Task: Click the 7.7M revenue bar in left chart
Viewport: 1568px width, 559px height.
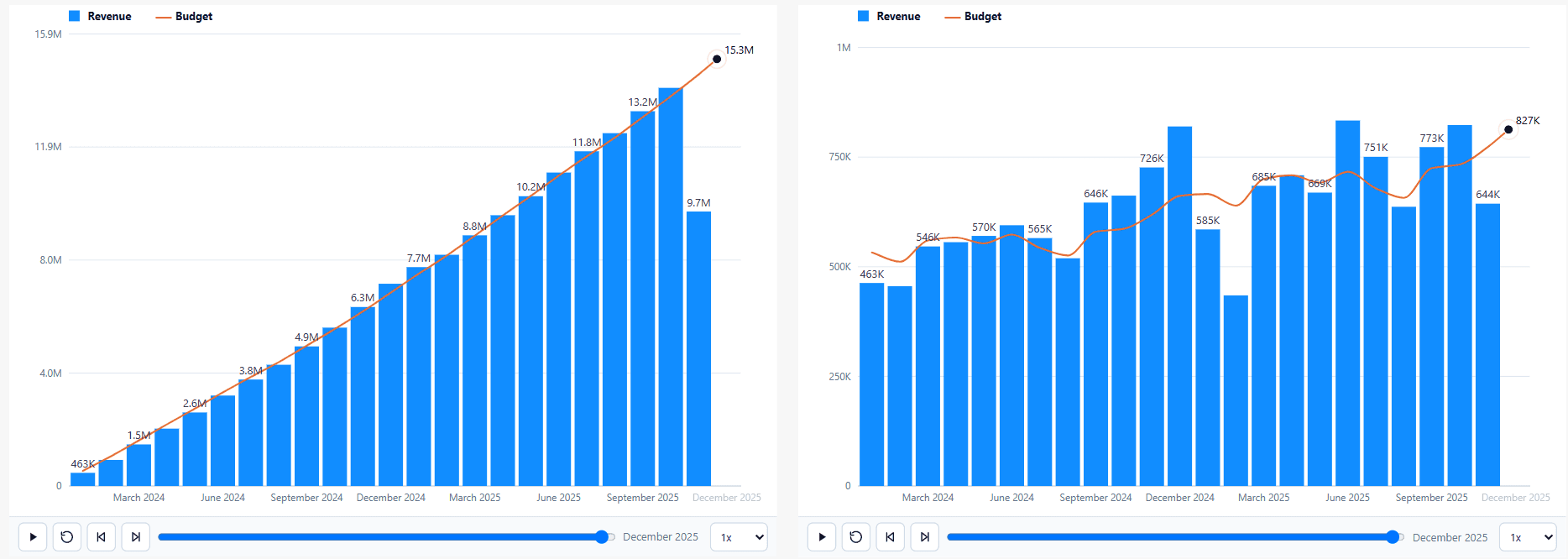Action: (419, 376)
